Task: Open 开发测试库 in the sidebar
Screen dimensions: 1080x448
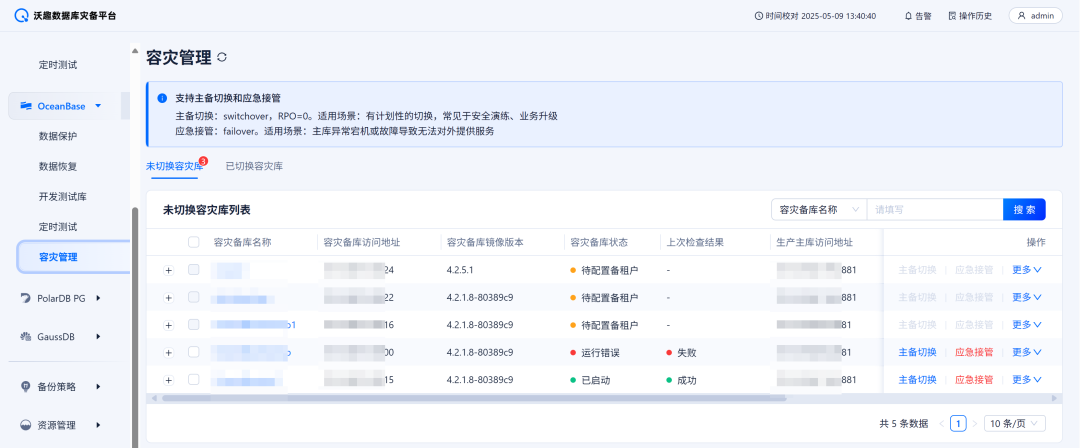Action: click(63, 196)
